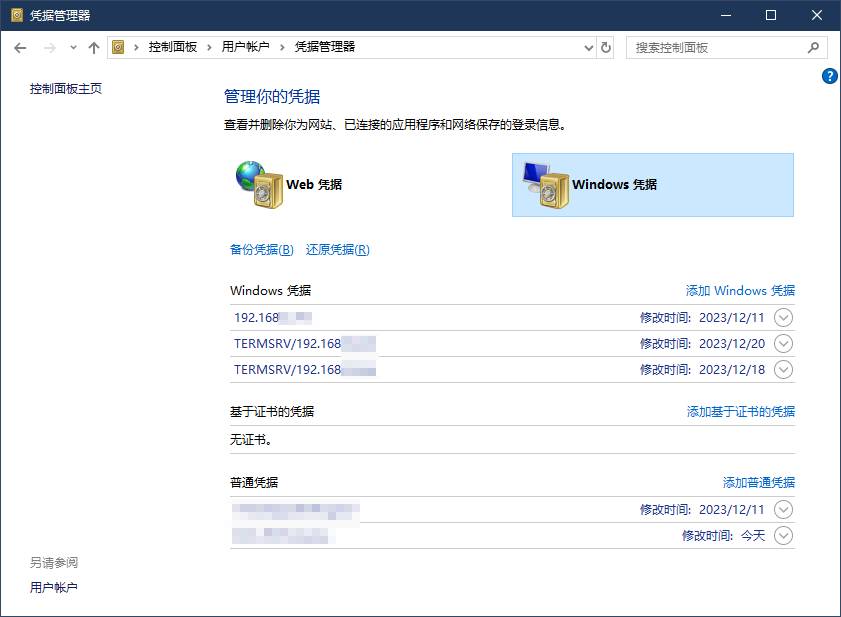Select the TERMSRV/192.168 entry dated 2023/12/20
The image size is (841, 617).
pos(305,343)
